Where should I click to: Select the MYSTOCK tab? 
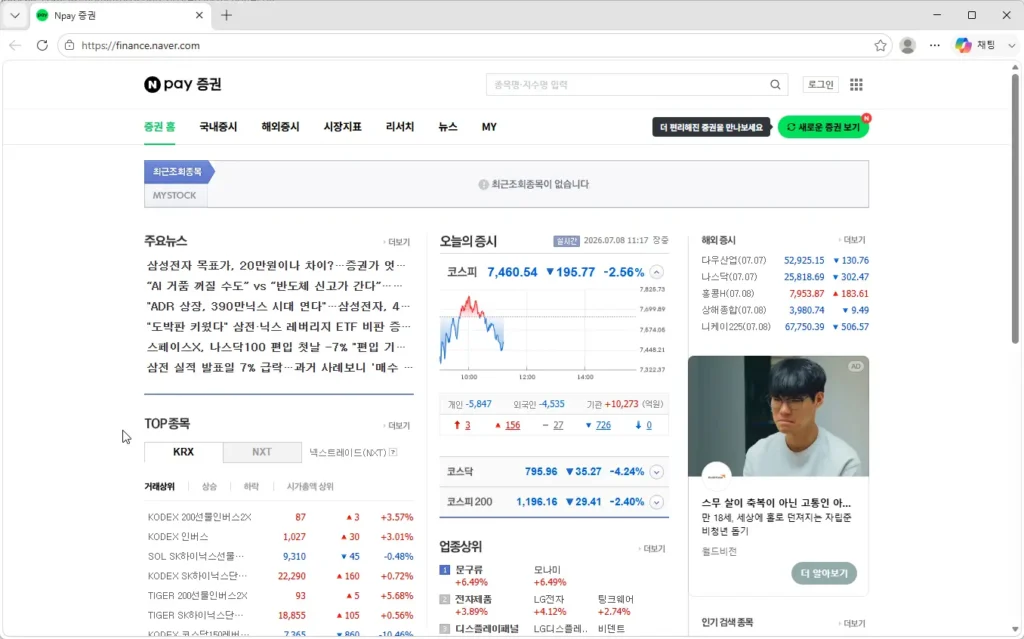click(174, 195)
